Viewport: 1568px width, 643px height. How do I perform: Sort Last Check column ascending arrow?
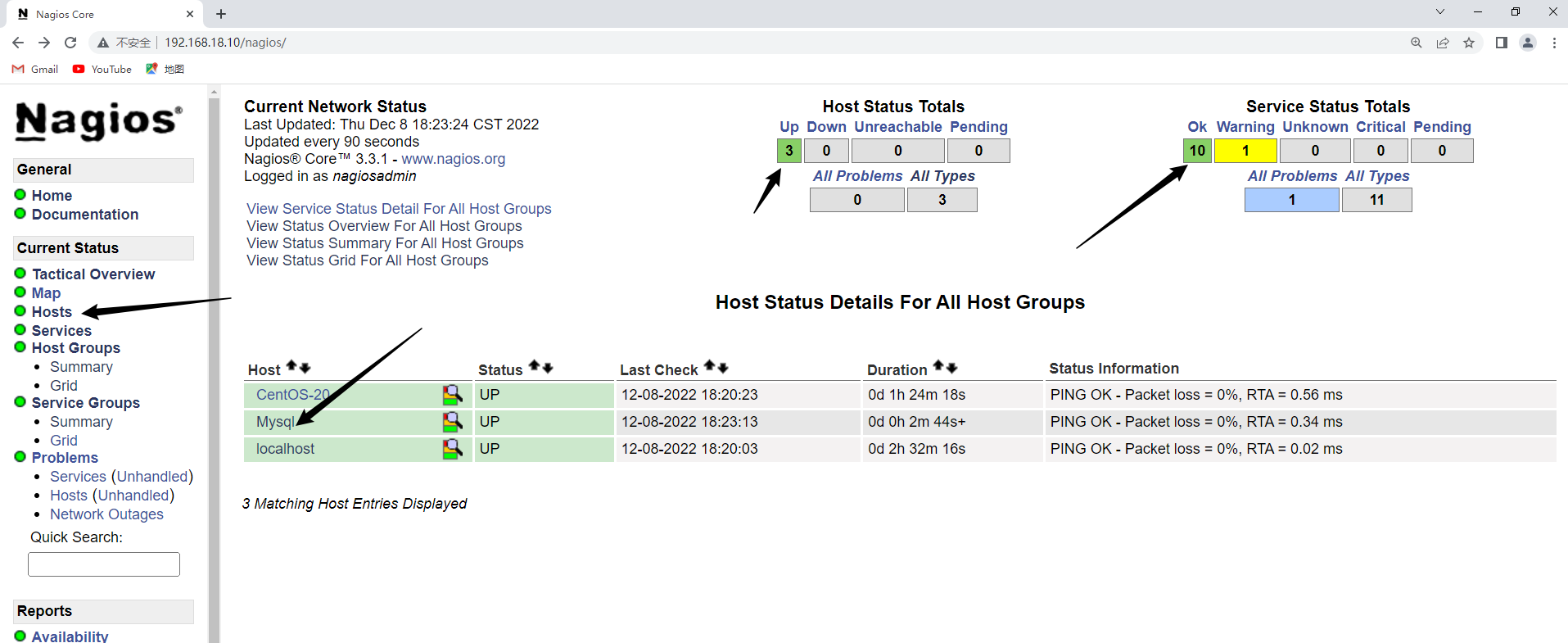pos(710,367)
